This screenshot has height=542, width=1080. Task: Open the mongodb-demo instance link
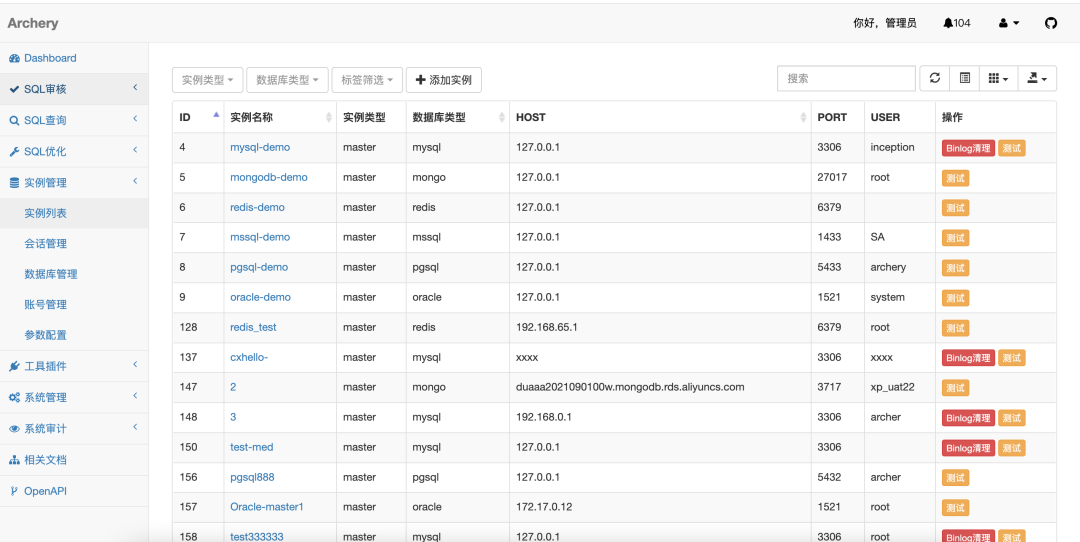pyautogui.click(x=269, y=177)
